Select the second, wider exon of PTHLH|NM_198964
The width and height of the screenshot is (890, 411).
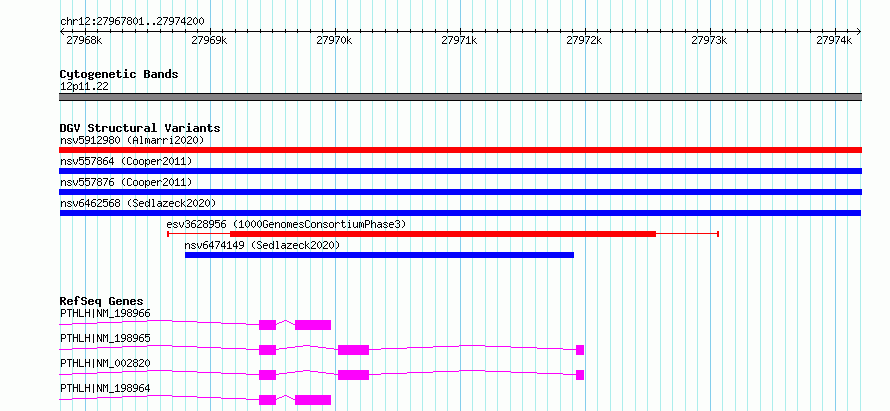click(313, 400)
